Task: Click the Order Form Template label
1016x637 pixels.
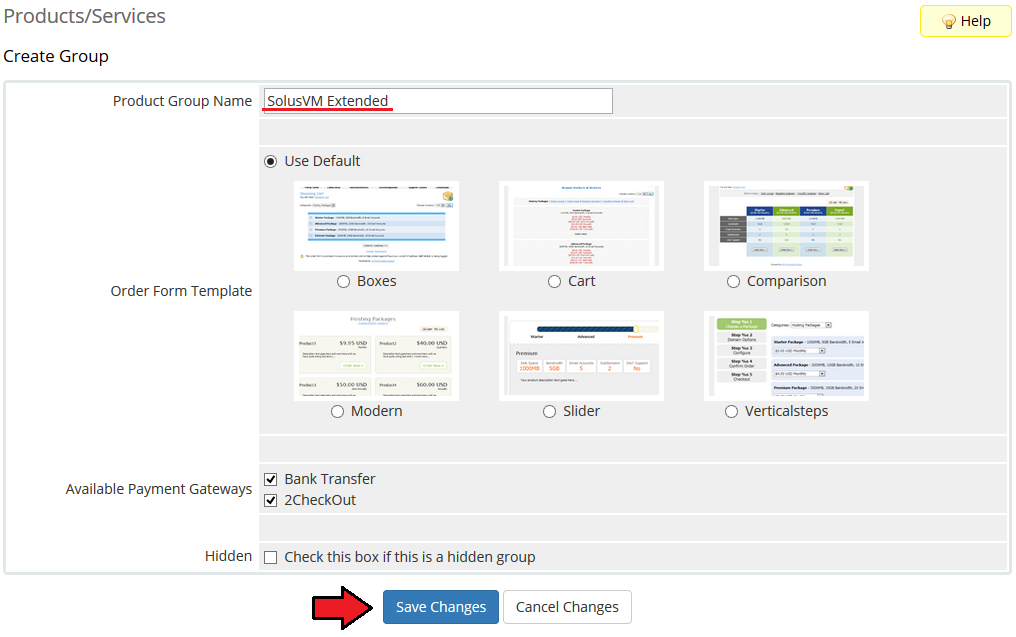Action: (x=181, y=291)
